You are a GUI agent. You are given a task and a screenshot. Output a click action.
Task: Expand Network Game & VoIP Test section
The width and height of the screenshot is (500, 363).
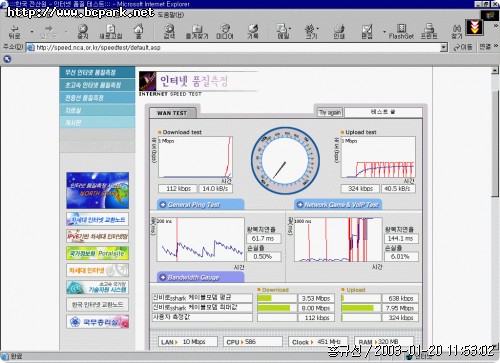(x=338, y=204)
